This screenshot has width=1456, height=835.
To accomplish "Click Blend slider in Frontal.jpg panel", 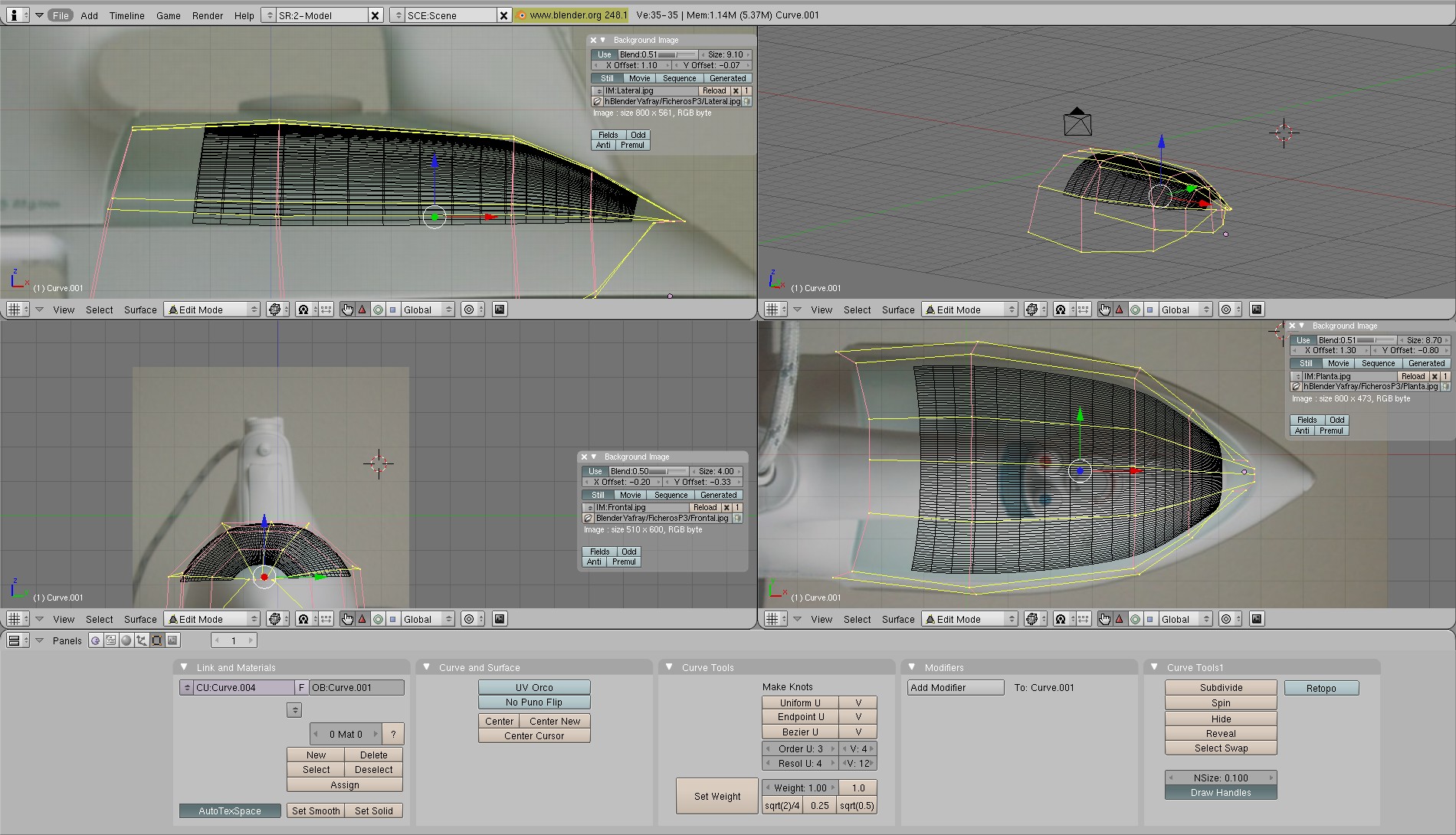I will 648,471.
